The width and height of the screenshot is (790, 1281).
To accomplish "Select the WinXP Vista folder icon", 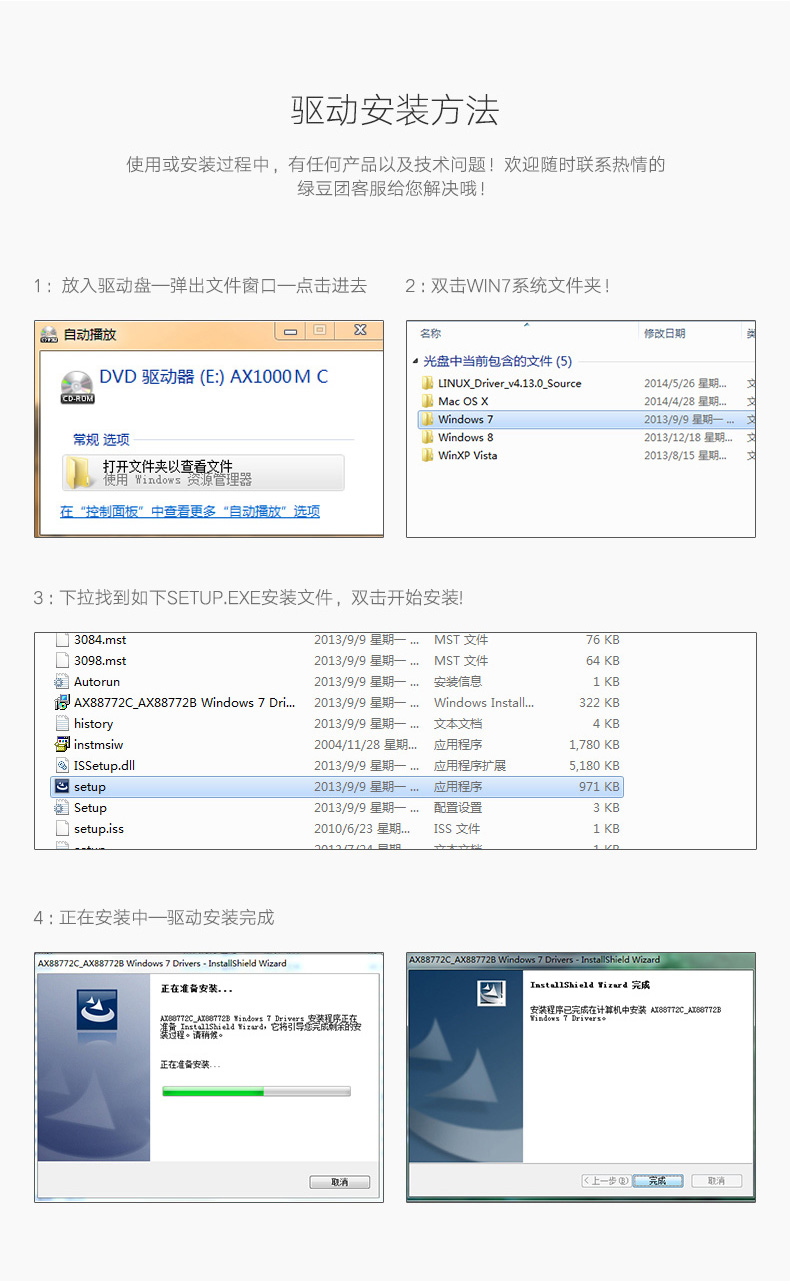I will click(x=427, y=455).
